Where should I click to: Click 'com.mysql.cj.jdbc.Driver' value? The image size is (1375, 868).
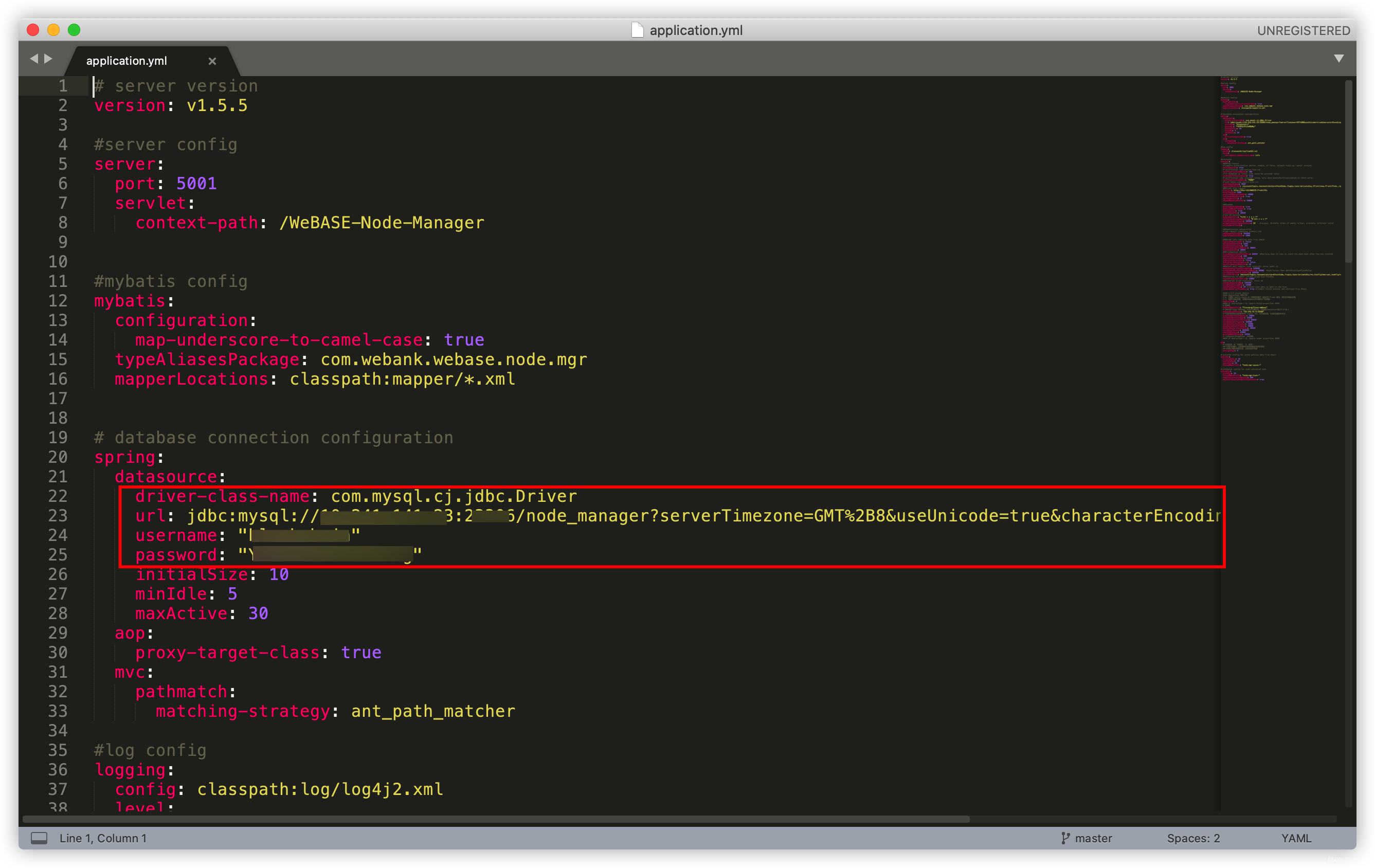point(454,496)
